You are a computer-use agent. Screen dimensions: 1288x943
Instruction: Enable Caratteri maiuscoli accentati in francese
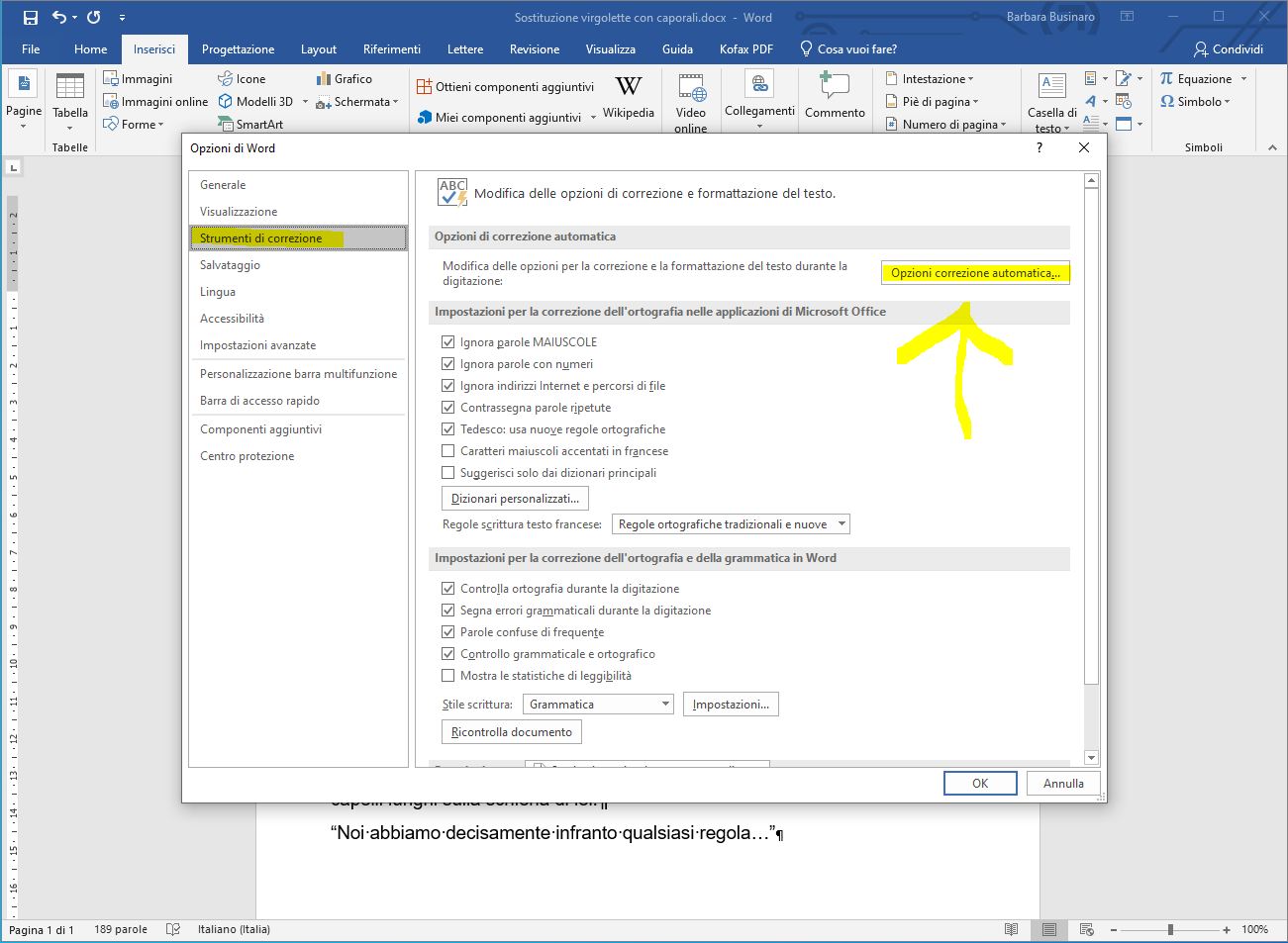point(448,451)
